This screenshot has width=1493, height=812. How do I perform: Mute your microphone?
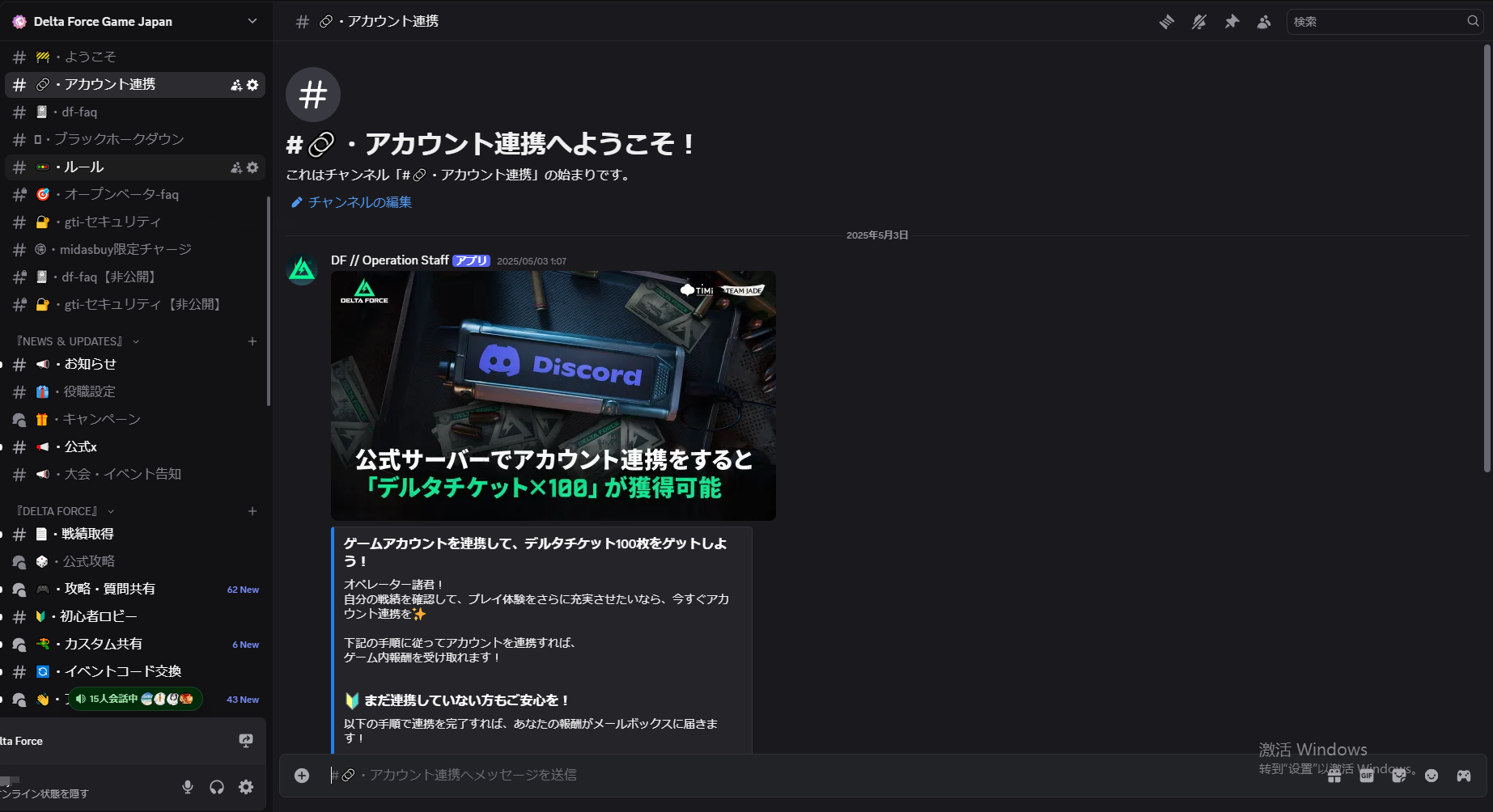(187, 786)
